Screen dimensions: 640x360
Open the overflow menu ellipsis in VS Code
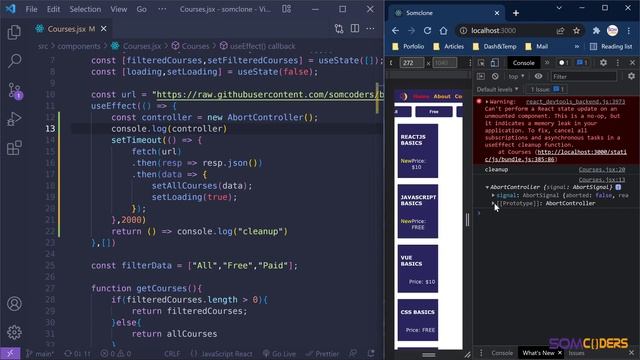coord(162,9)
